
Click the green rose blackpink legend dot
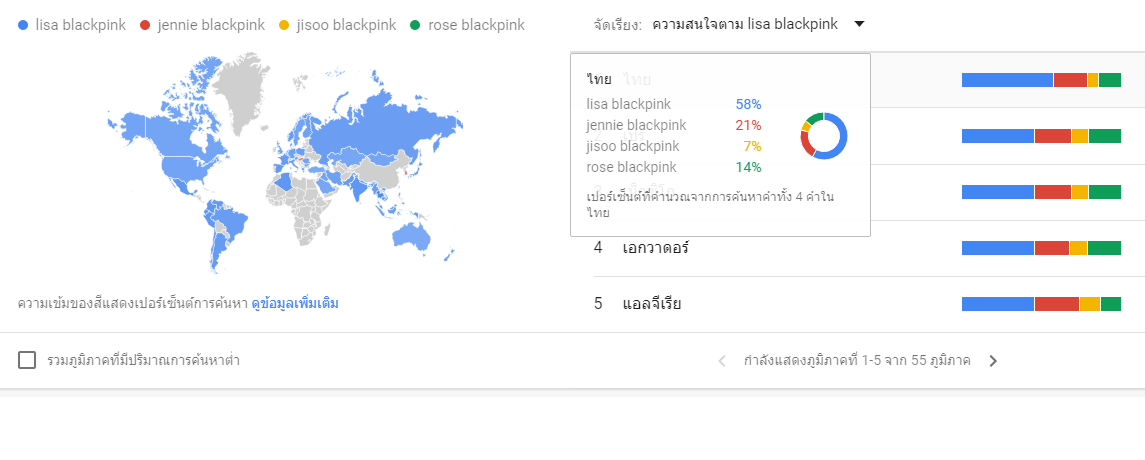[415, 25]
